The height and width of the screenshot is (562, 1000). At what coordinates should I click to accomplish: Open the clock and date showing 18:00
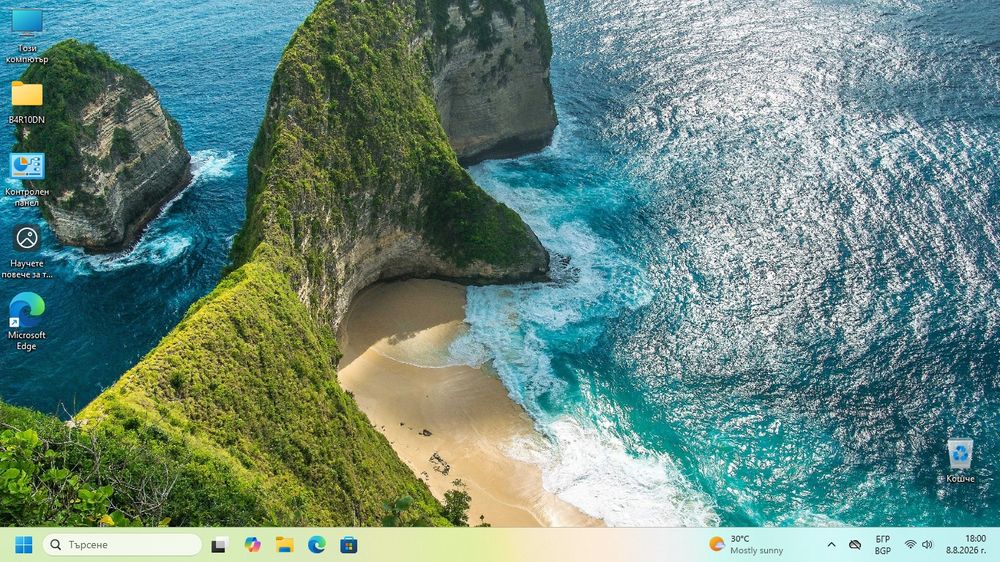(x=966, y=545)
